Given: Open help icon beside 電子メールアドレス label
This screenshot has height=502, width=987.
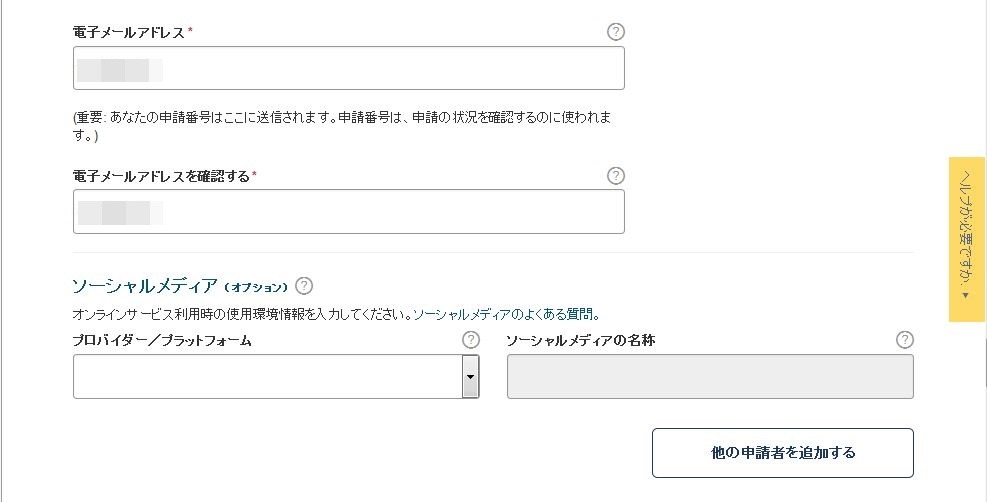Looking at the screenshot, I should (x=616, y=31).
